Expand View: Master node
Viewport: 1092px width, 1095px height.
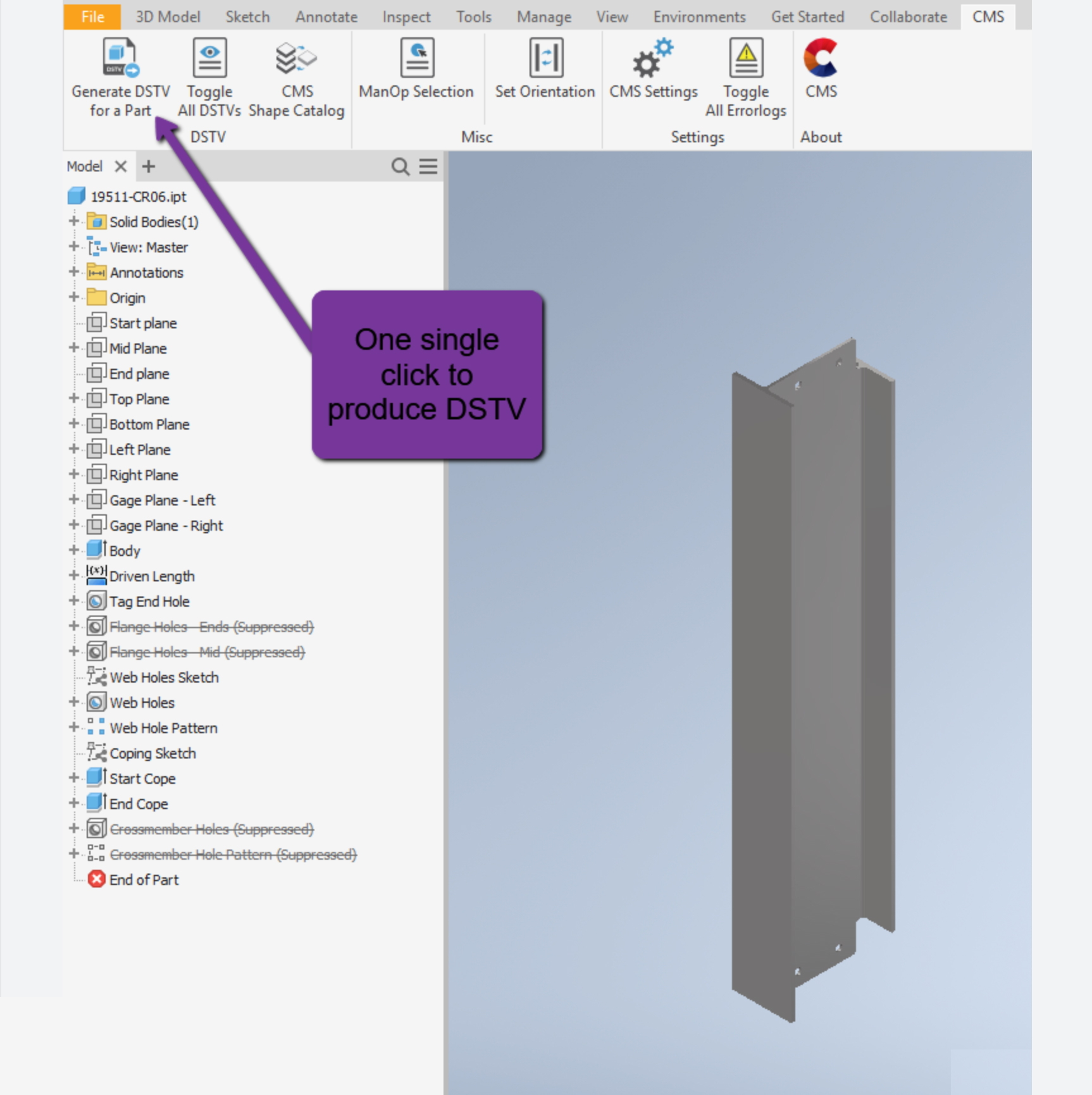[73, 247]
